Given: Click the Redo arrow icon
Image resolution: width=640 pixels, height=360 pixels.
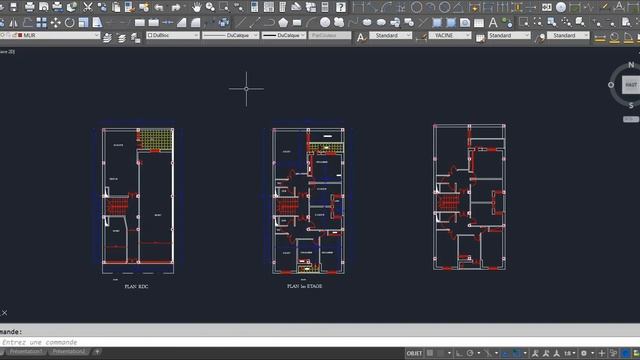Looking at the screenshot, I should coord(176,7).
